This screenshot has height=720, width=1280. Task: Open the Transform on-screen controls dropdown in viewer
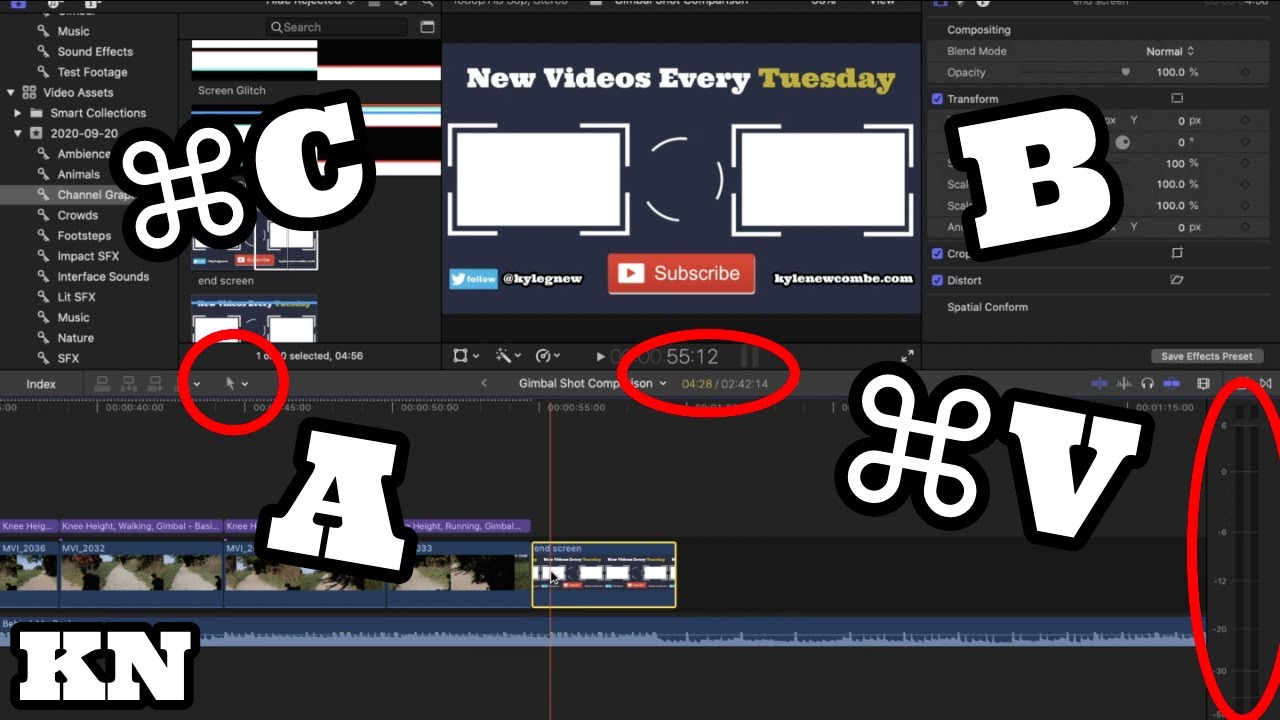coord(466,356)
